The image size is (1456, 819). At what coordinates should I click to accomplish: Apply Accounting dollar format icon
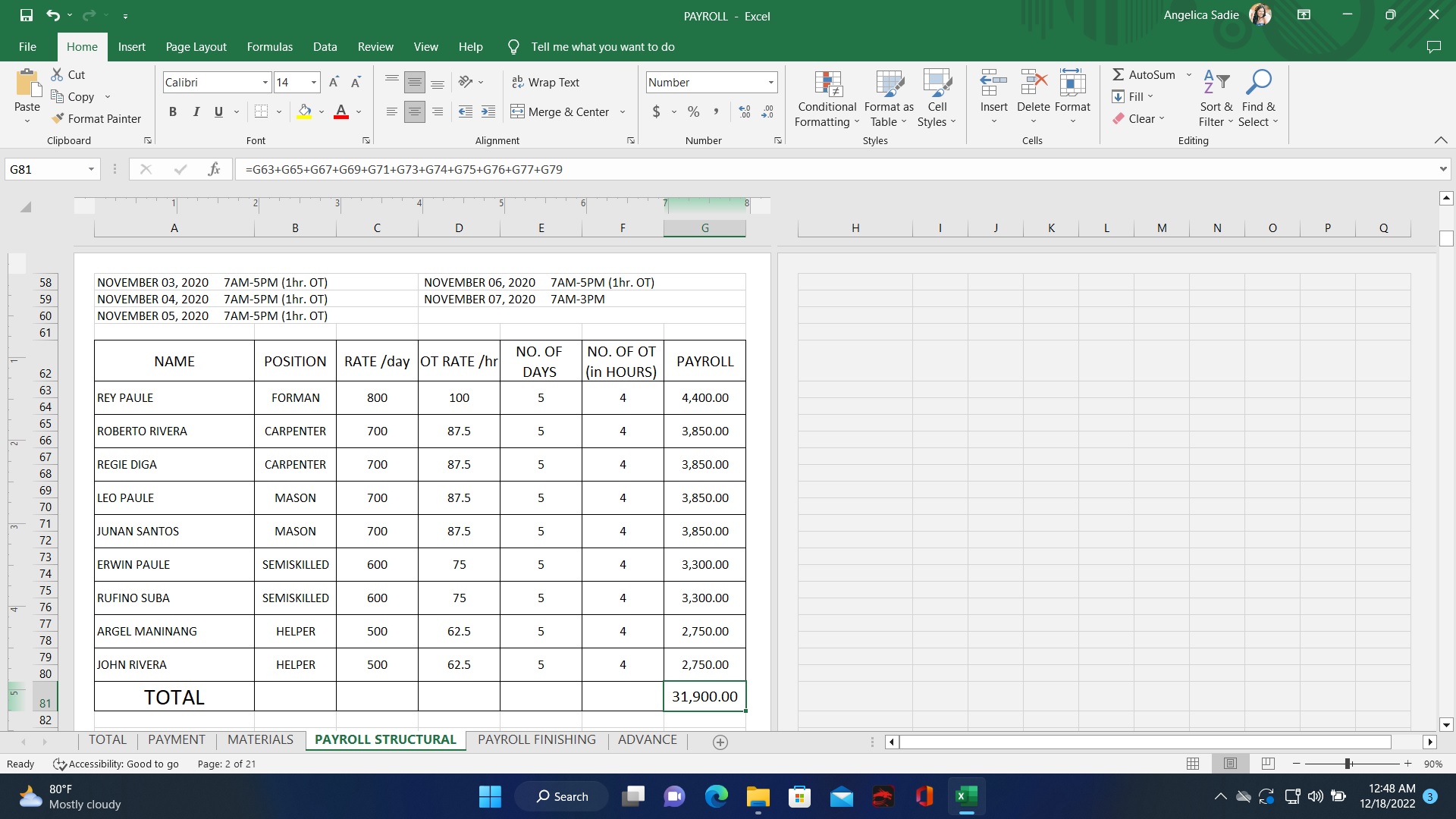coord(656,111)
